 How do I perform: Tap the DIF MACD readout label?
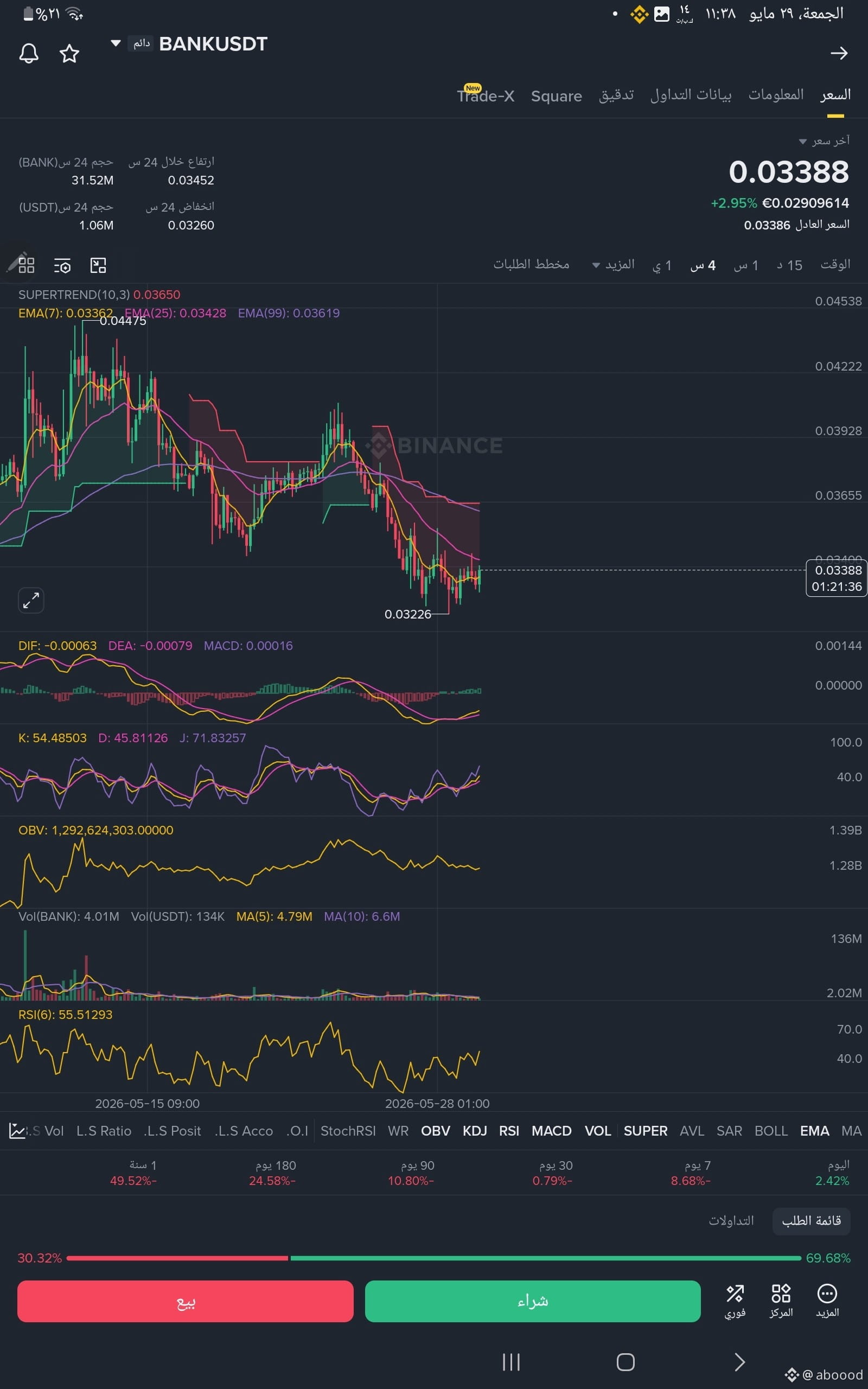(58, 646)
